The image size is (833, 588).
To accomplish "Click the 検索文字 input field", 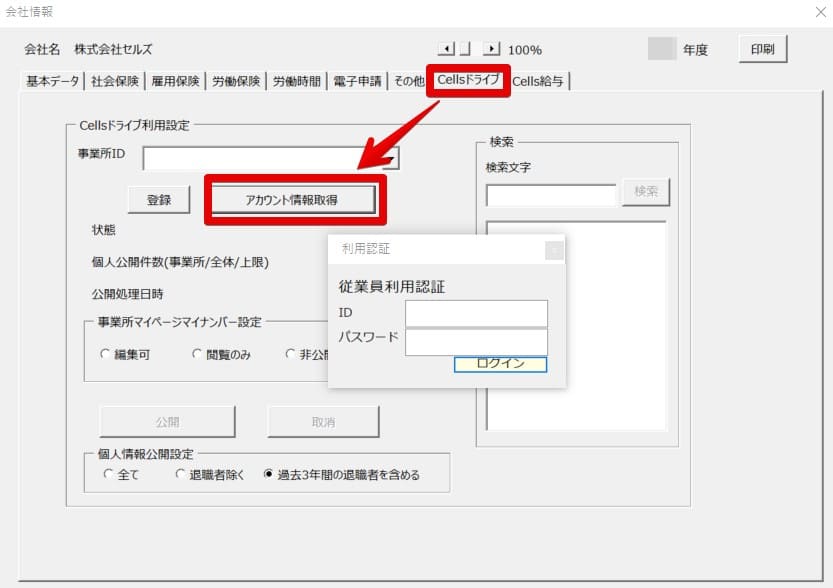I will point(551,195).
